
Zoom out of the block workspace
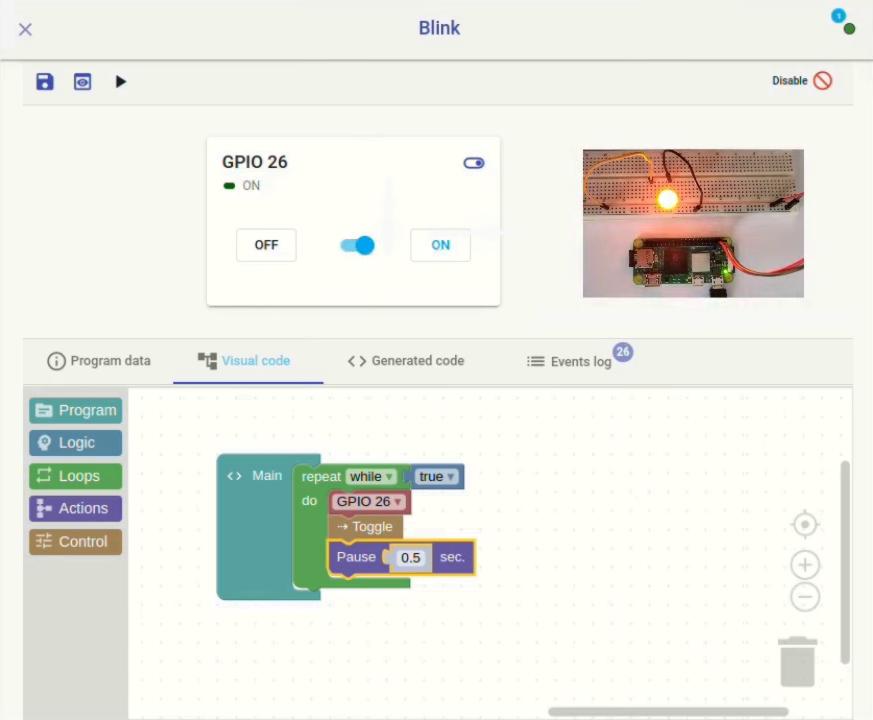coord(806,598)
